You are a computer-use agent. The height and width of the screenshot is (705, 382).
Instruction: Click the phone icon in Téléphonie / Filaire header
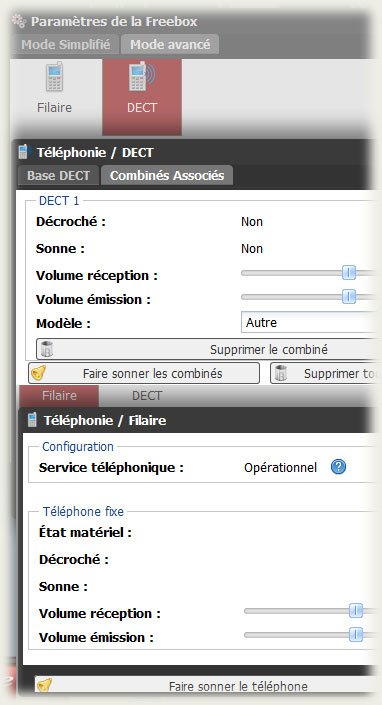coord(32,420)
